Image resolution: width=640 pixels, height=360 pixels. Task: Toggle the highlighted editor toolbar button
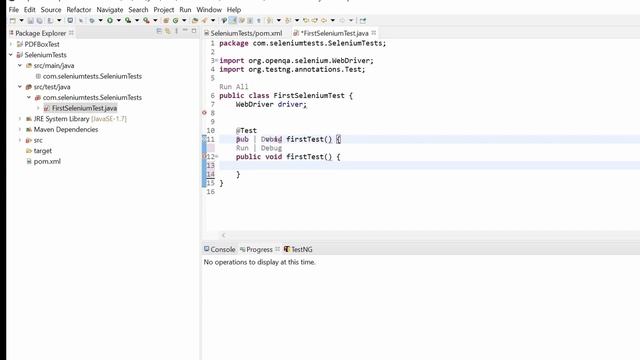click(232, 20)
